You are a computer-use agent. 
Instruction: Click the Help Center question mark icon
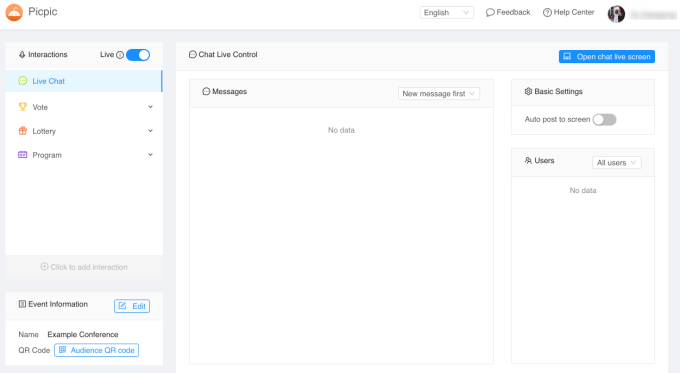[x=547, y=13]
